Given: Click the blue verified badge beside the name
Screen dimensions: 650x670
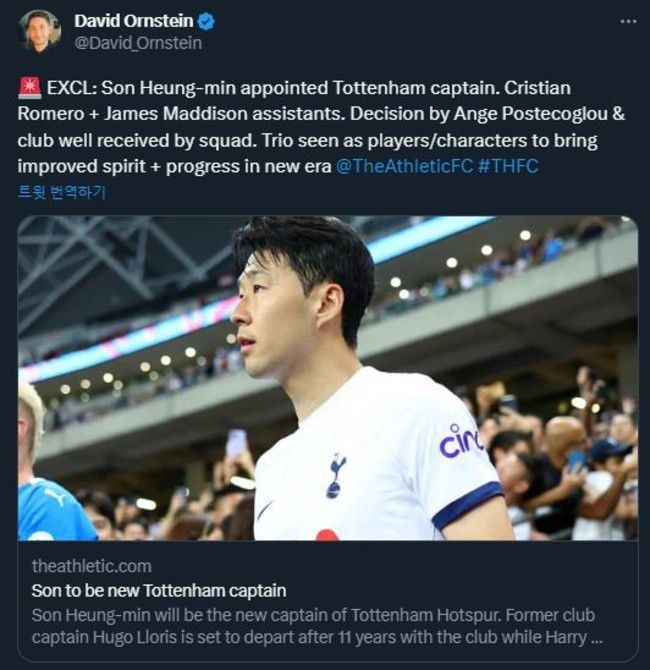Looking at the screenshot, I should click(x=207, y=21).
